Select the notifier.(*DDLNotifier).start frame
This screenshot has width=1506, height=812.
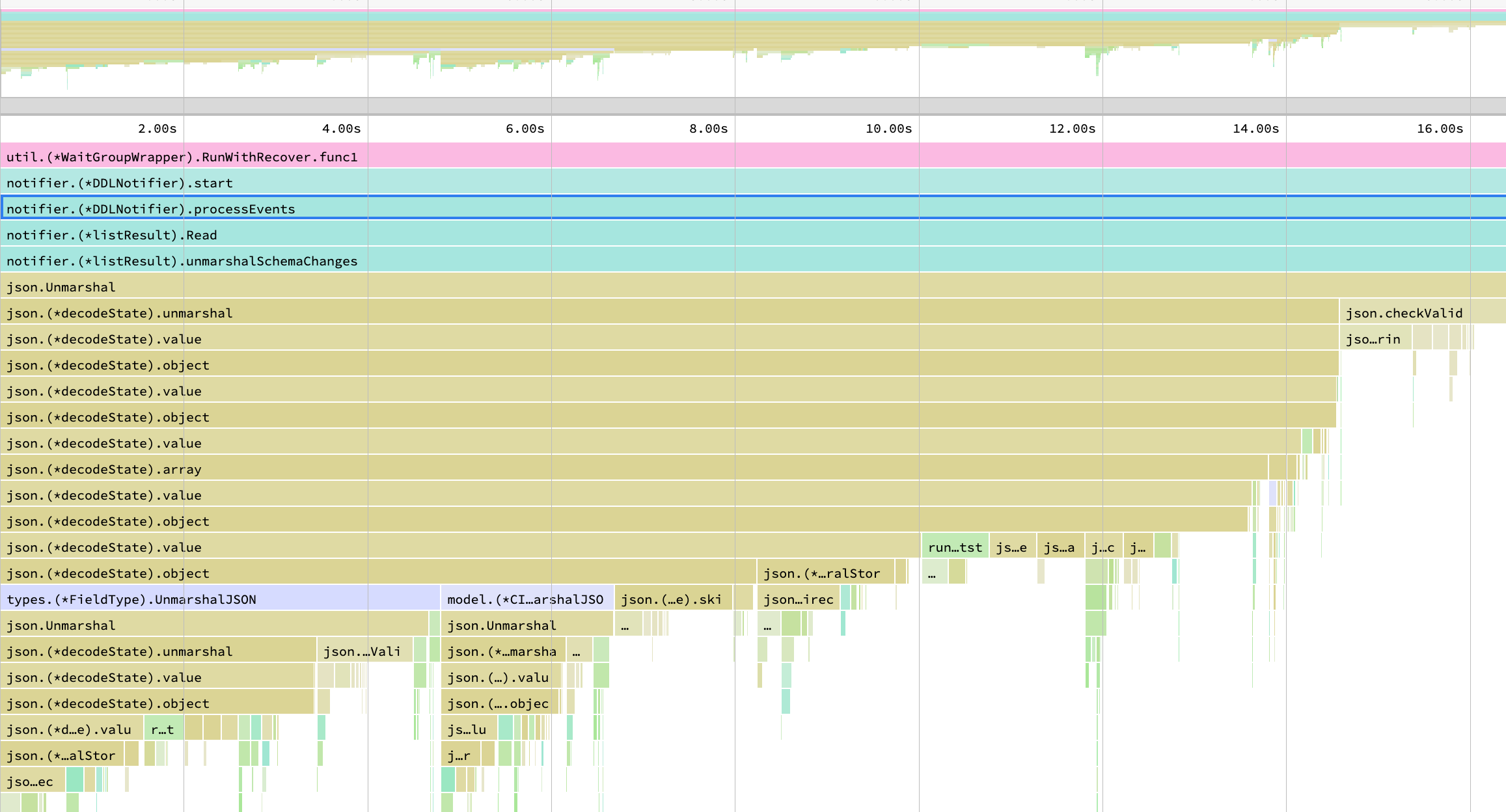[120, 183]
